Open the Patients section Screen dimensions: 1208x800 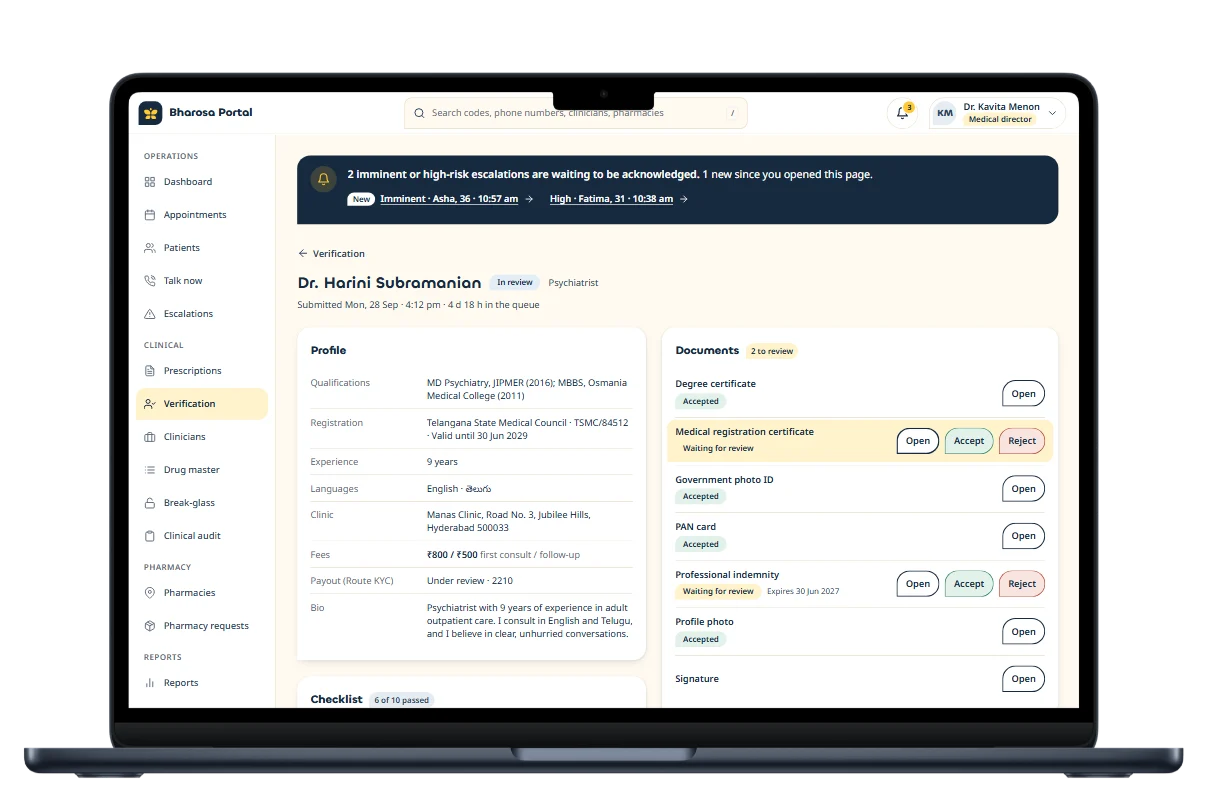click(x=202, y=248)
